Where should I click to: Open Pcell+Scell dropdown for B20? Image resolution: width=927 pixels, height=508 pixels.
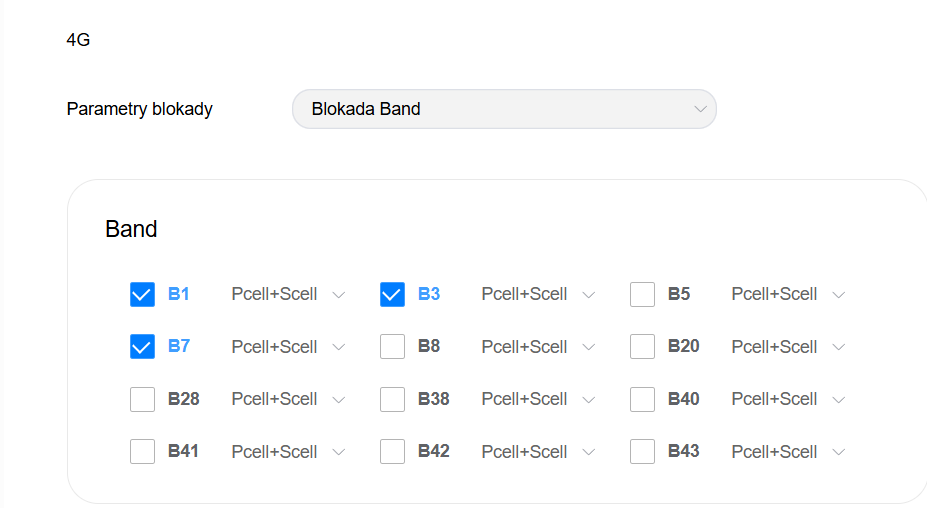click(x=788, y=347)
